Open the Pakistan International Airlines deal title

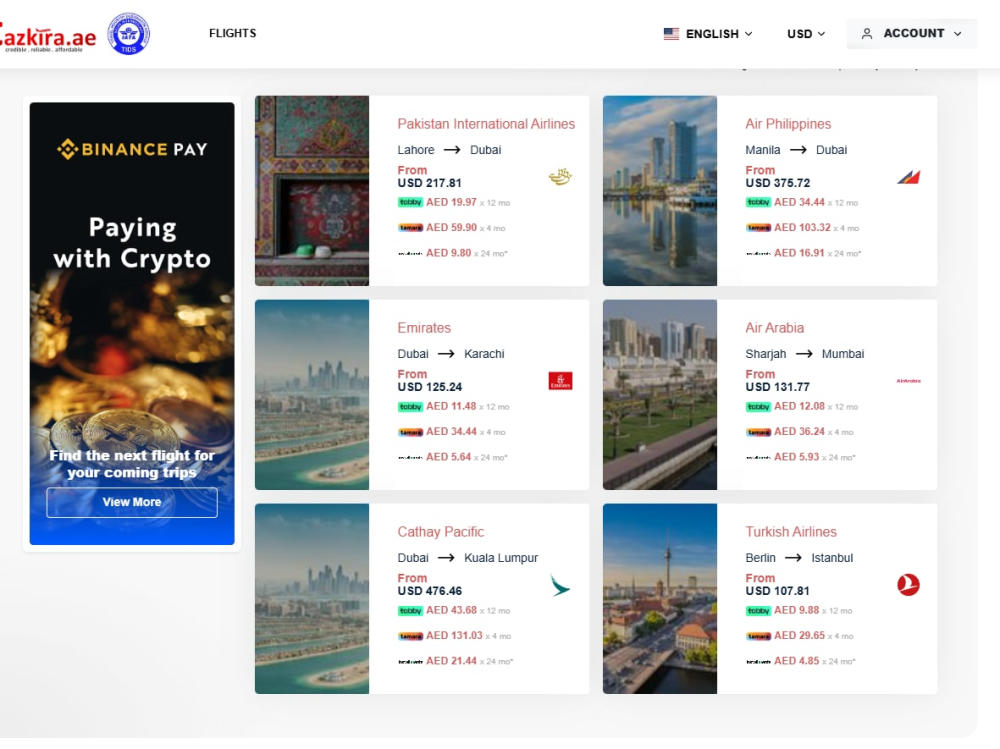point(486,124)
